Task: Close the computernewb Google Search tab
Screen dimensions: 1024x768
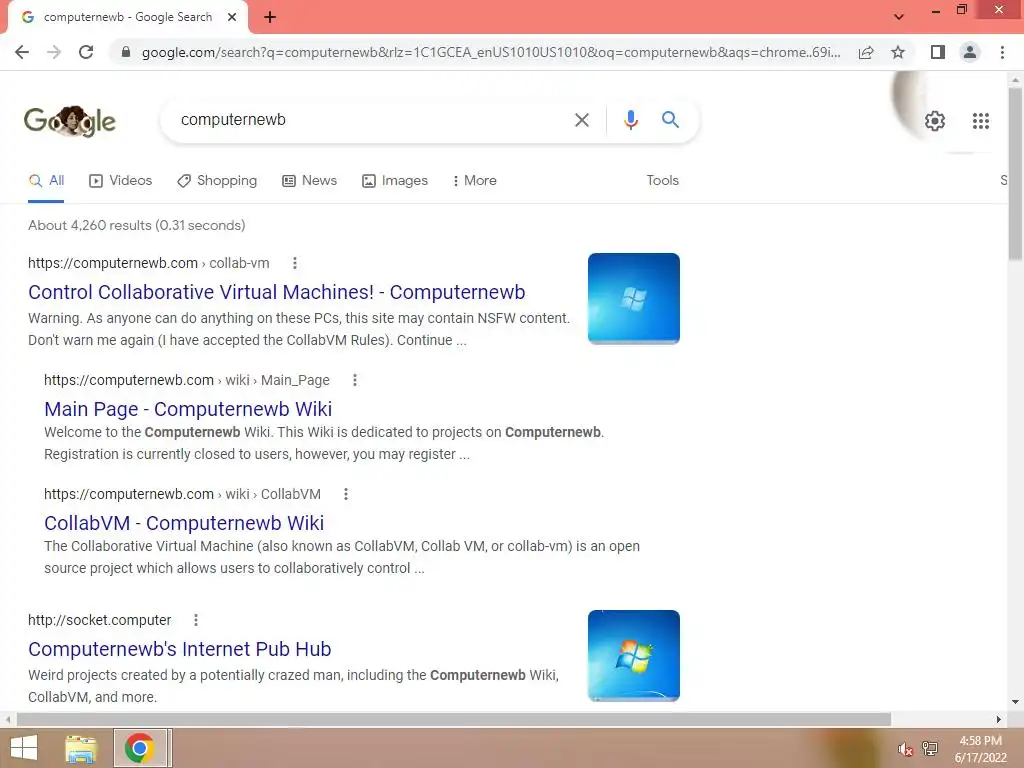Action: 232,17
